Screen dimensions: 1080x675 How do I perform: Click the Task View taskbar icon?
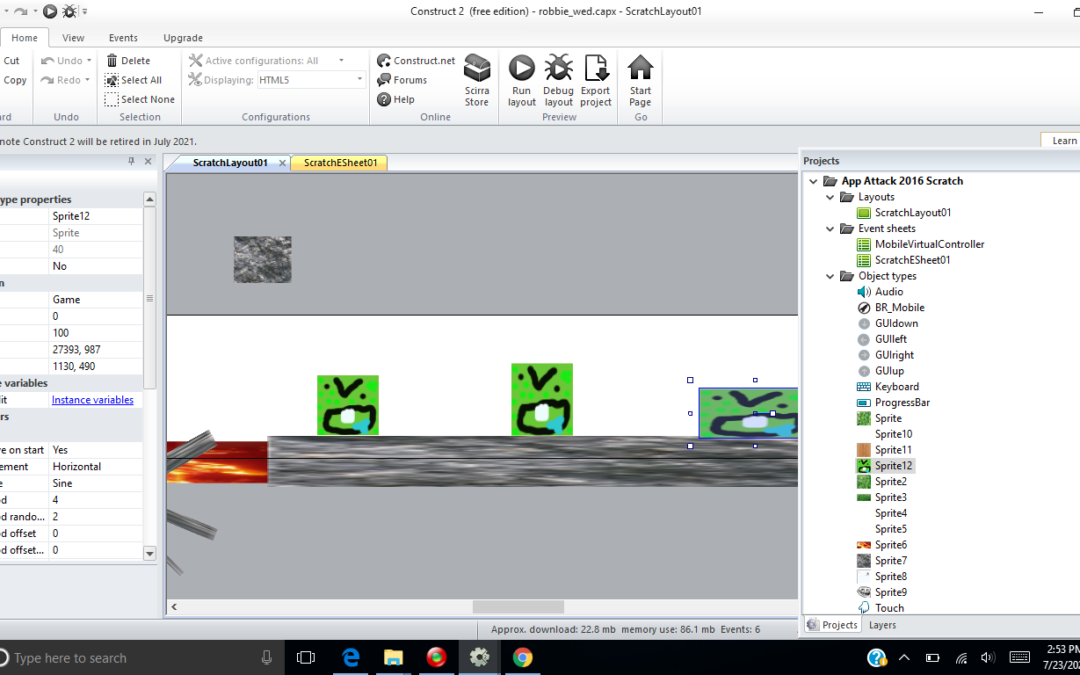[306, 658]
